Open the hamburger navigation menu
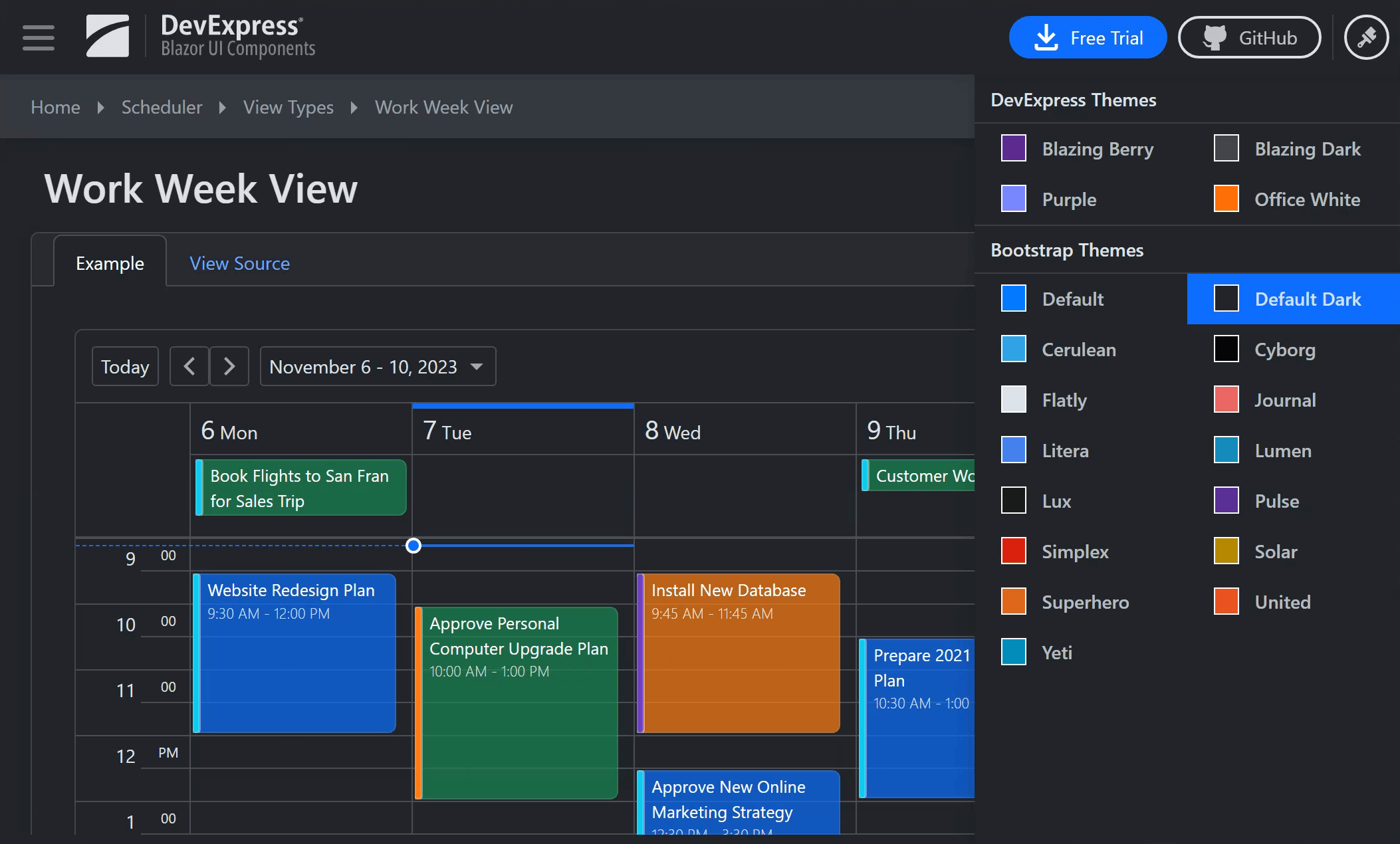This screenshot has width=1400, height=844. pyautogui.click(x=38, y=38)
